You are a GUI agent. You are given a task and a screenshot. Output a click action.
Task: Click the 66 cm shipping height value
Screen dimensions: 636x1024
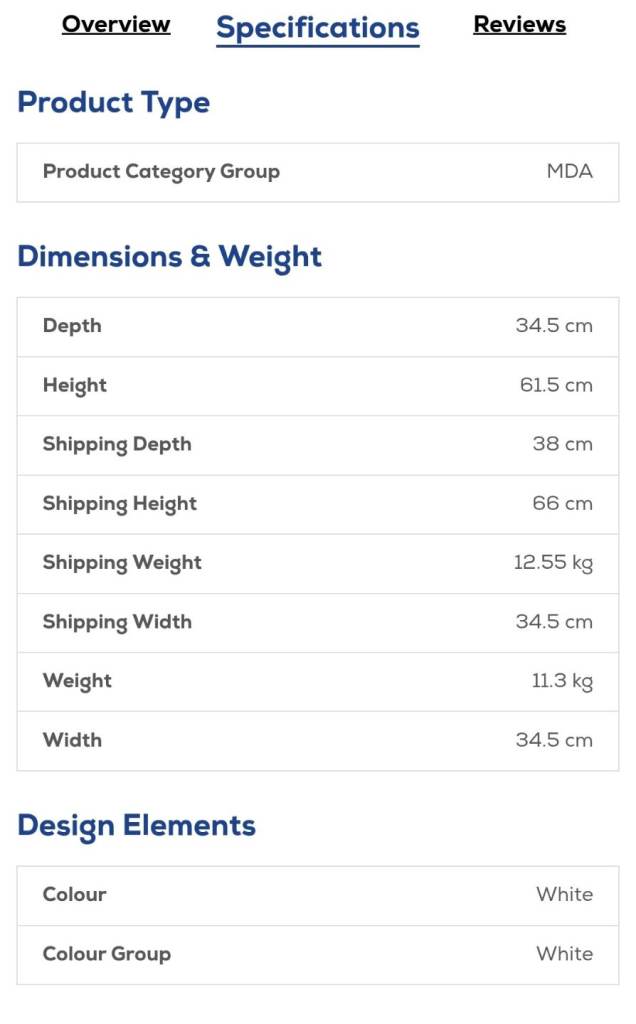562,503
